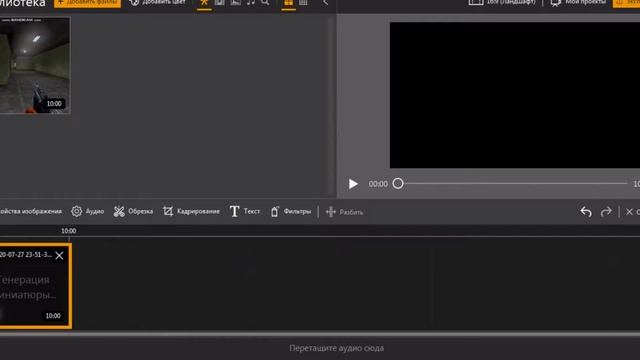
Task: Click the orange Add files button
Action: (x=87, y=3)
